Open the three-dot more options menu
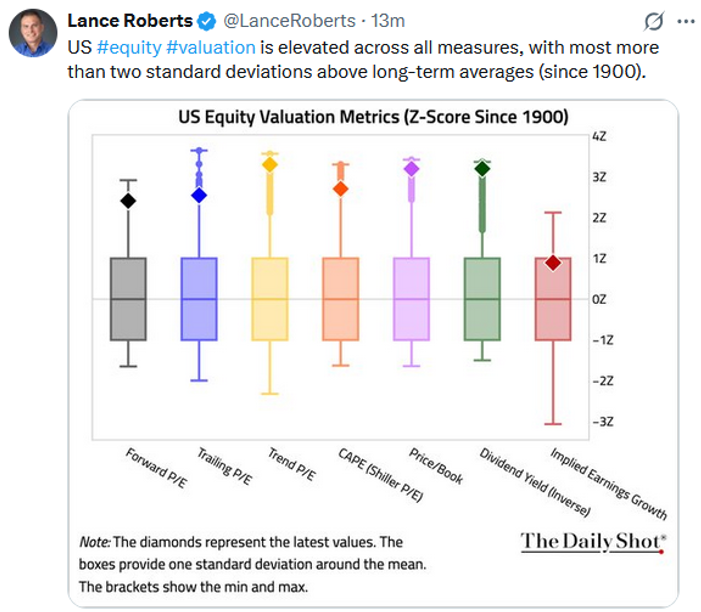The height and width of the screenshot is (612, 701). 685,20
